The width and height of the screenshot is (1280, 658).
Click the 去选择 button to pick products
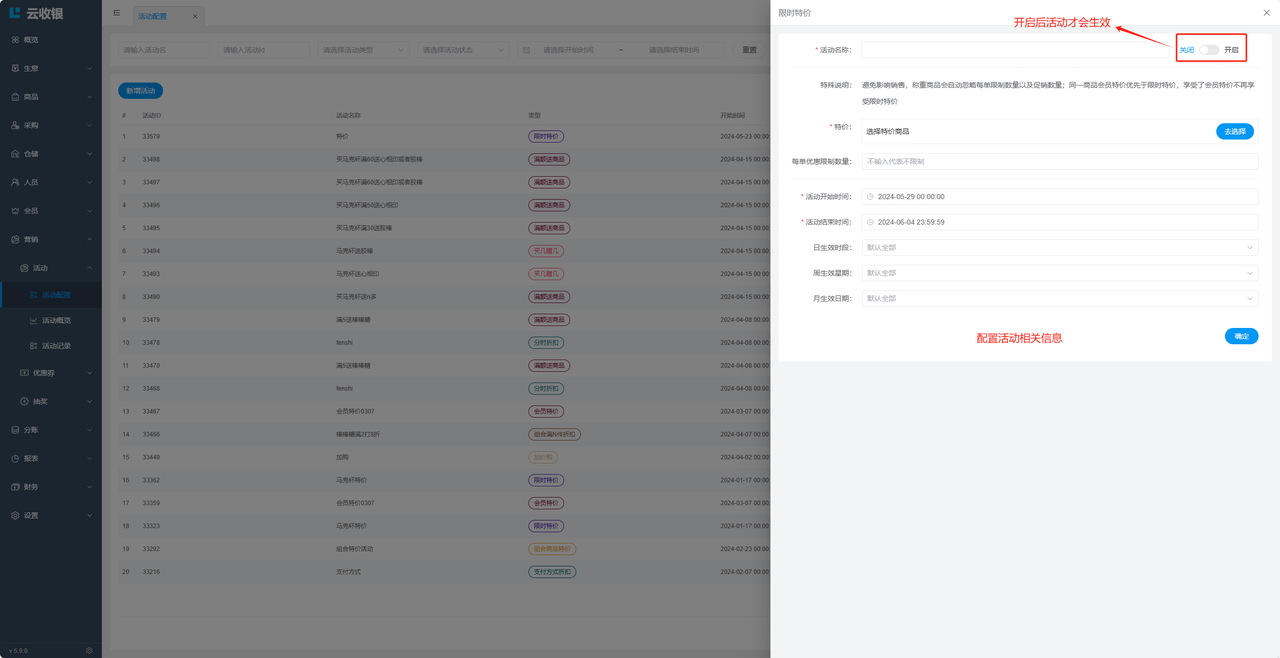pyautogui.click(x=1234, y=131)
